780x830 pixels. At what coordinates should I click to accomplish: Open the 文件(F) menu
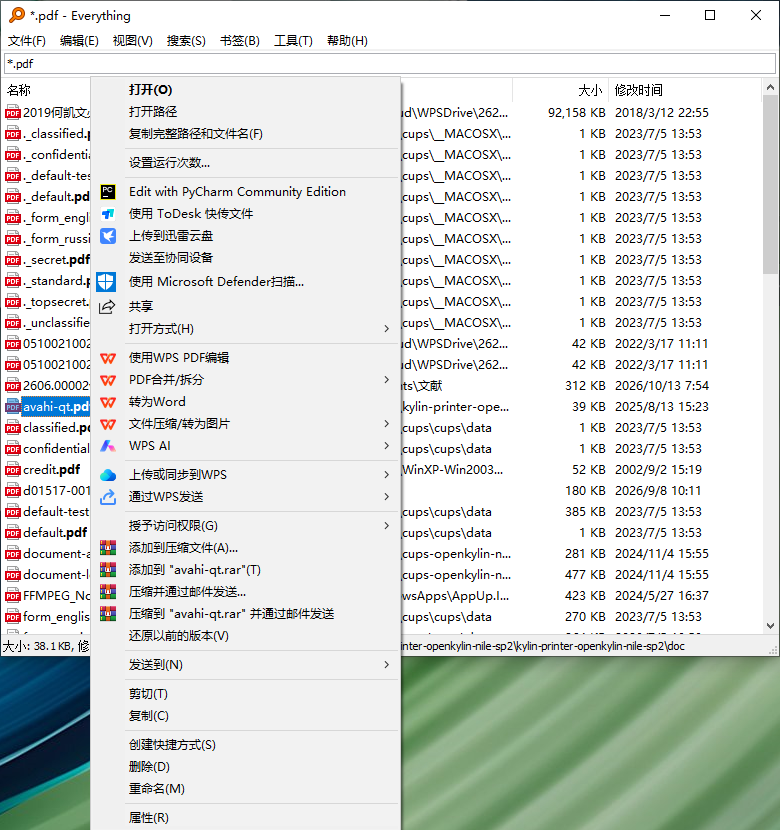pos(26,41)
